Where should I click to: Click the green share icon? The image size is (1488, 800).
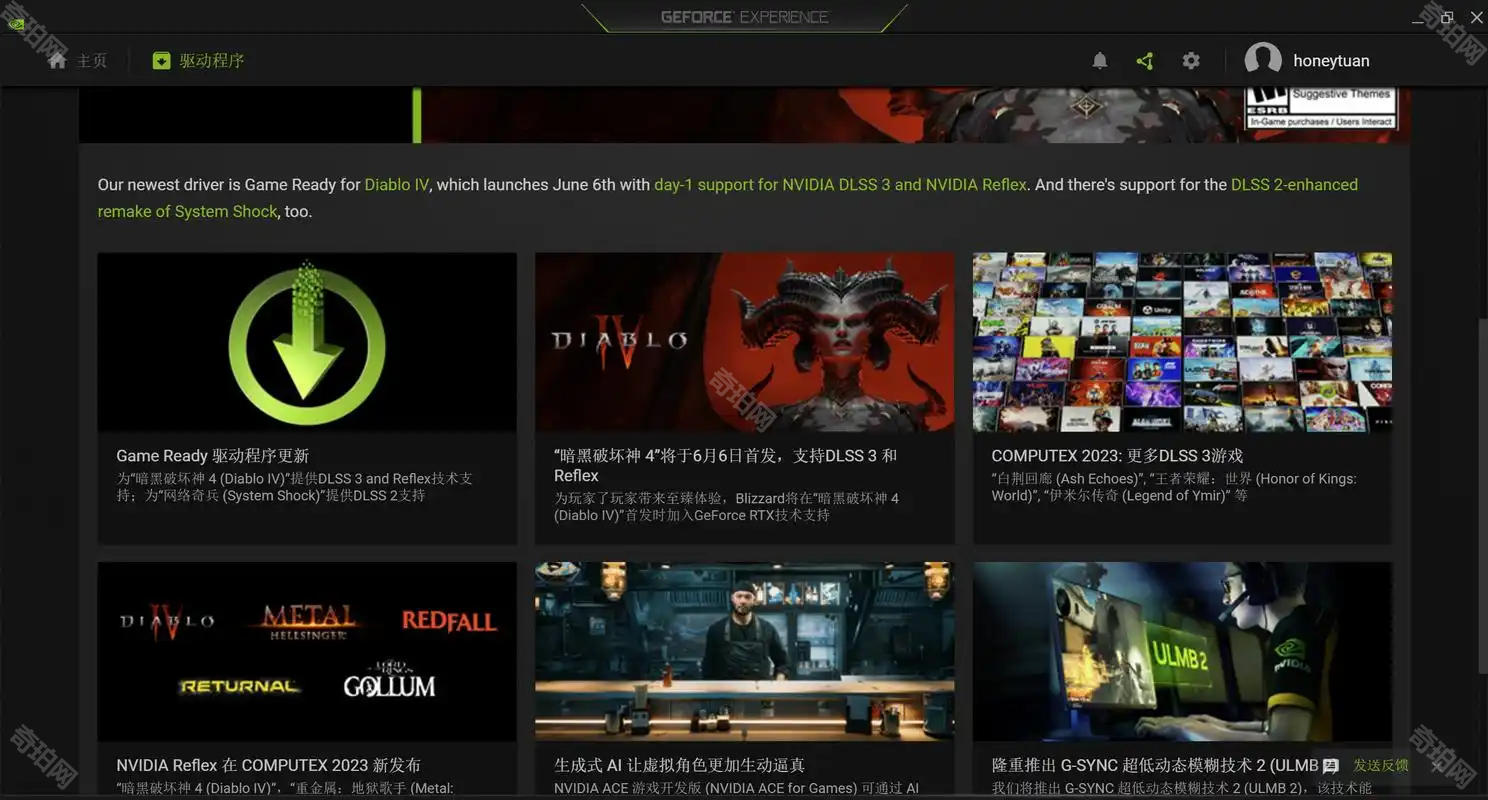click(1145, 61)
